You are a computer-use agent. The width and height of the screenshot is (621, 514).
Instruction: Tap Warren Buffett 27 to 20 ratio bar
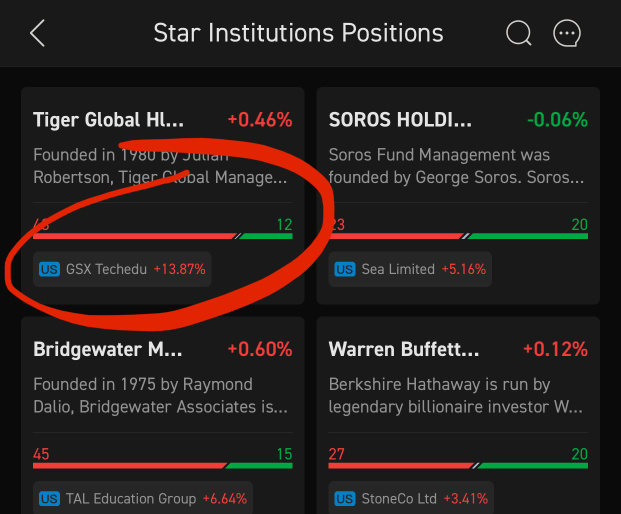click(458, 466)
